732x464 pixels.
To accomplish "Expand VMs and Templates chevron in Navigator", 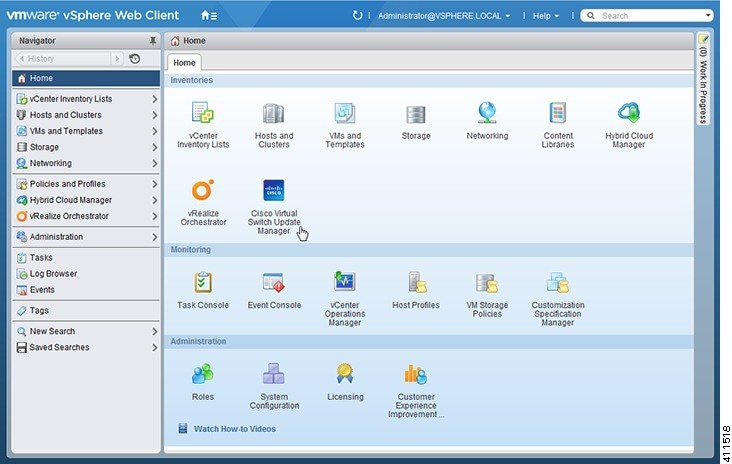I will [155, 131].
